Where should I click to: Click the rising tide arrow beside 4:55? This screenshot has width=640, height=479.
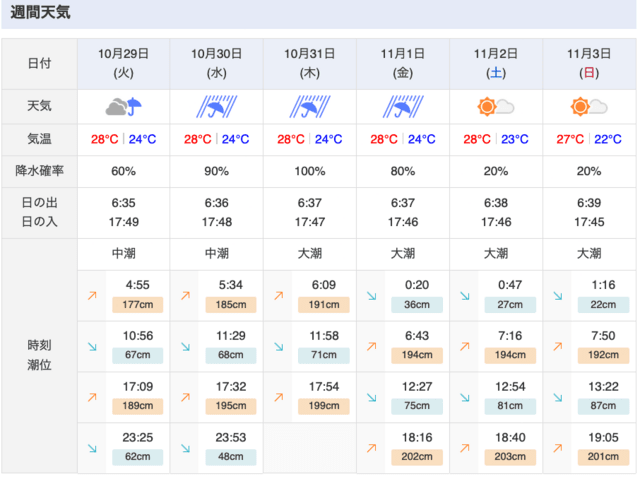coord(92,295)
